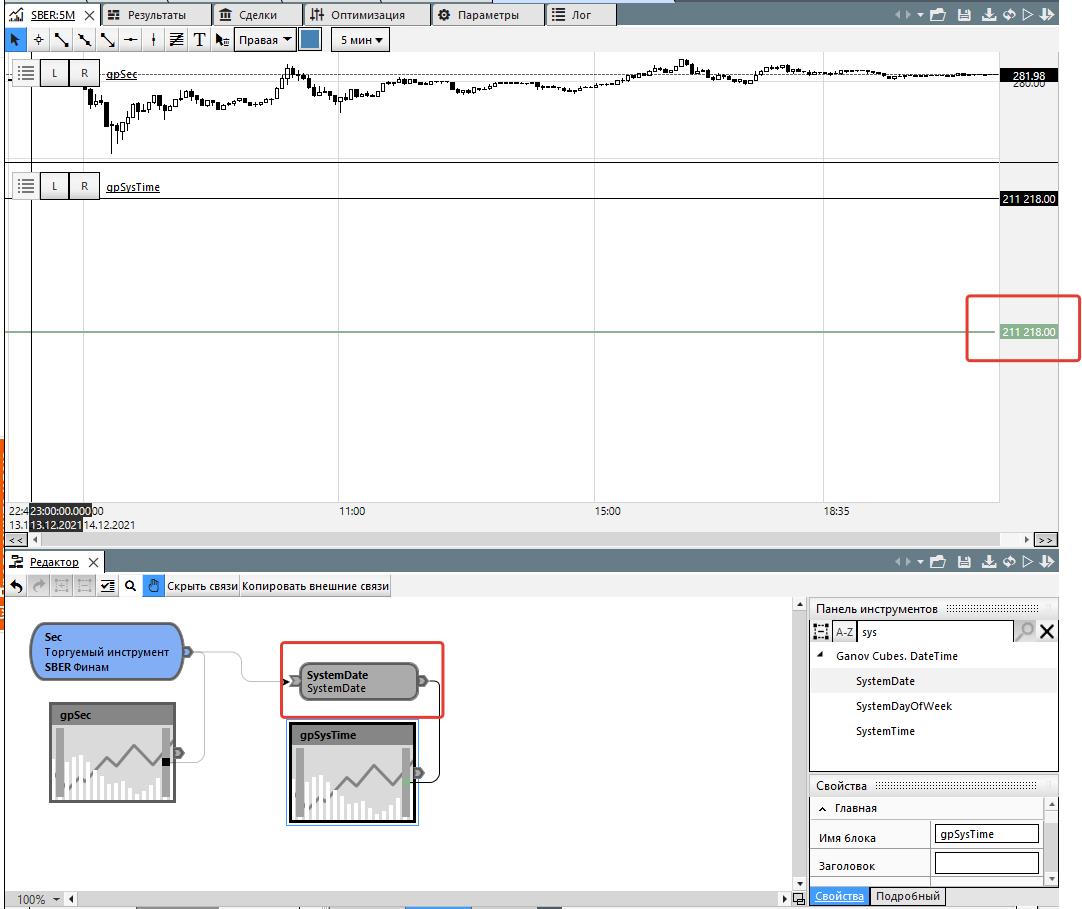
Task: Toggle the L left-axis button for gpSec
Action: click(55, 73)
